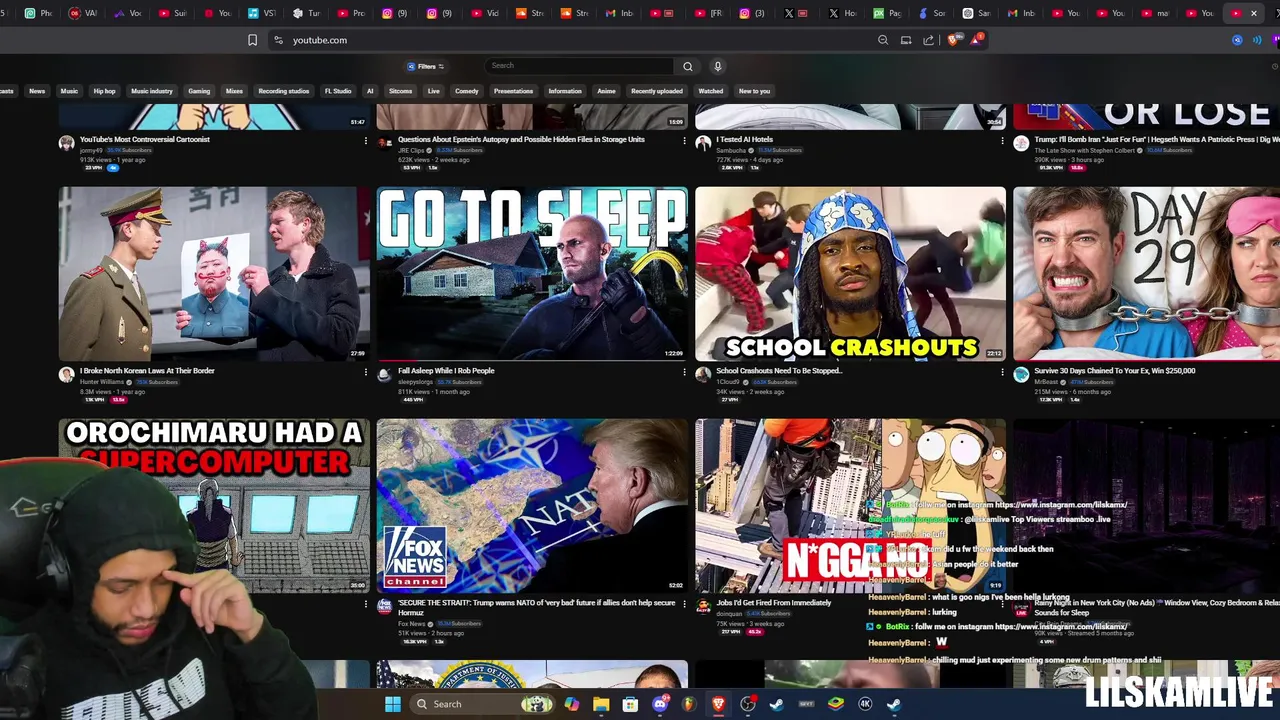1280x720 pixels.
Task: Open Discord from the taskbar
Action: coord(660,704)
